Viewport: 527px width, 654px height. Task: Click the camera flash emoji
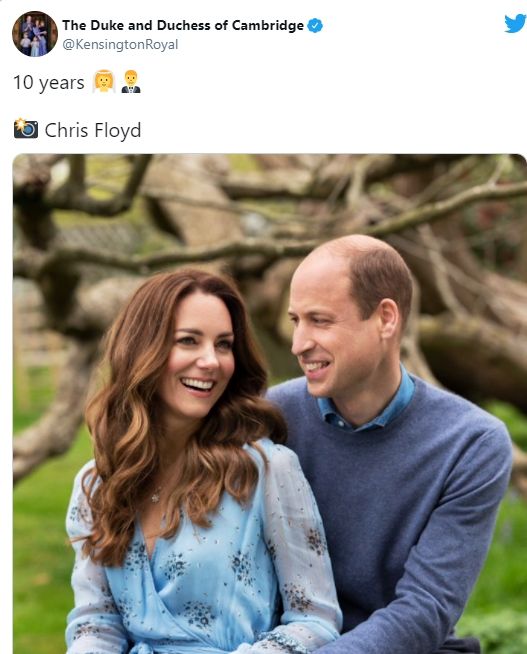pos(26,128)
